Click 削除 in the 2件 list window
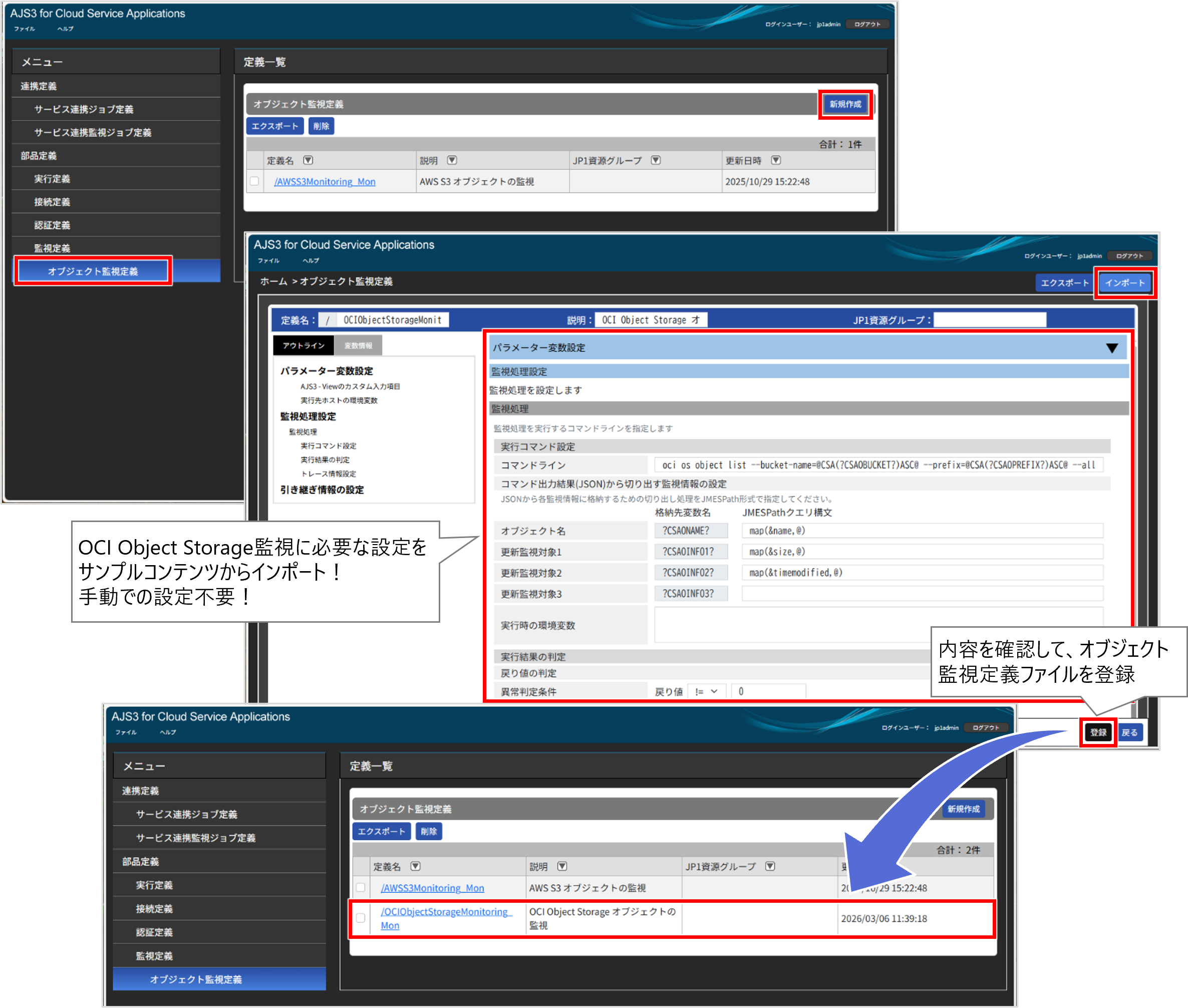The image size is (1188, 1008). (x=428, y=832)
